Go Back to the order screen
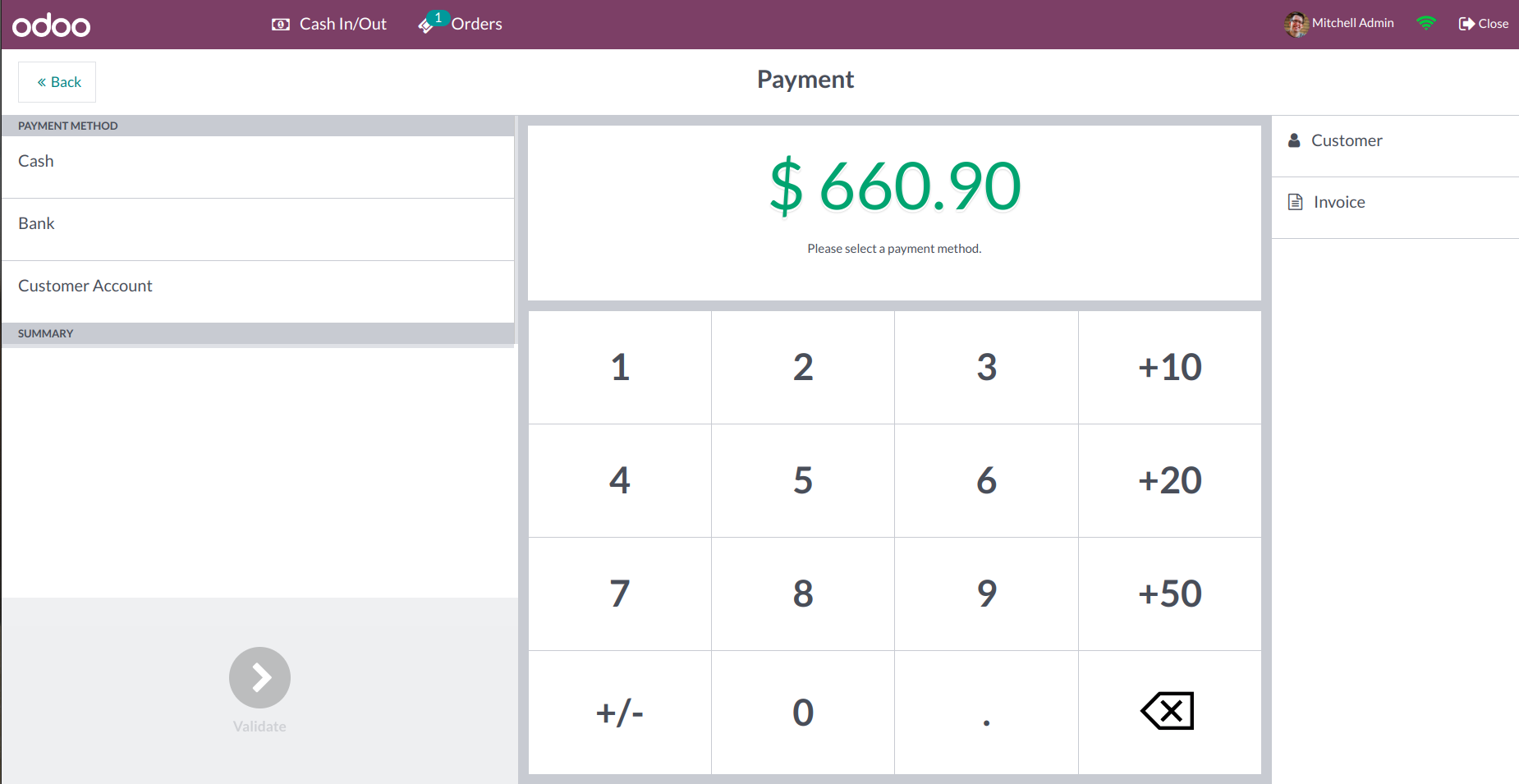The width and height of the screenshot is (1519, 784). coord(57,81)
